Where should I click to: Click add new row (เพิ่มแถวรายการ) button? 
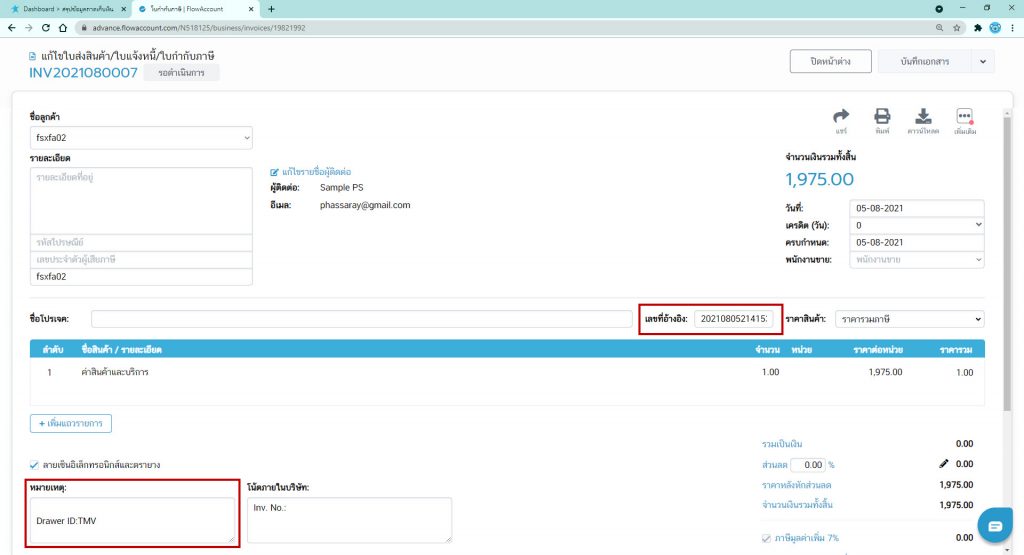[71, 423]
